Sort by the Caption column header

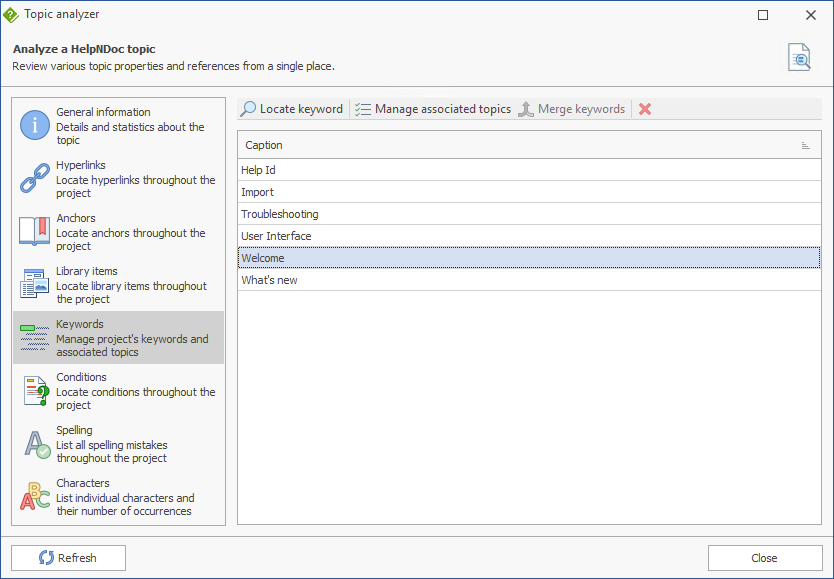click(x=529, y=145)
